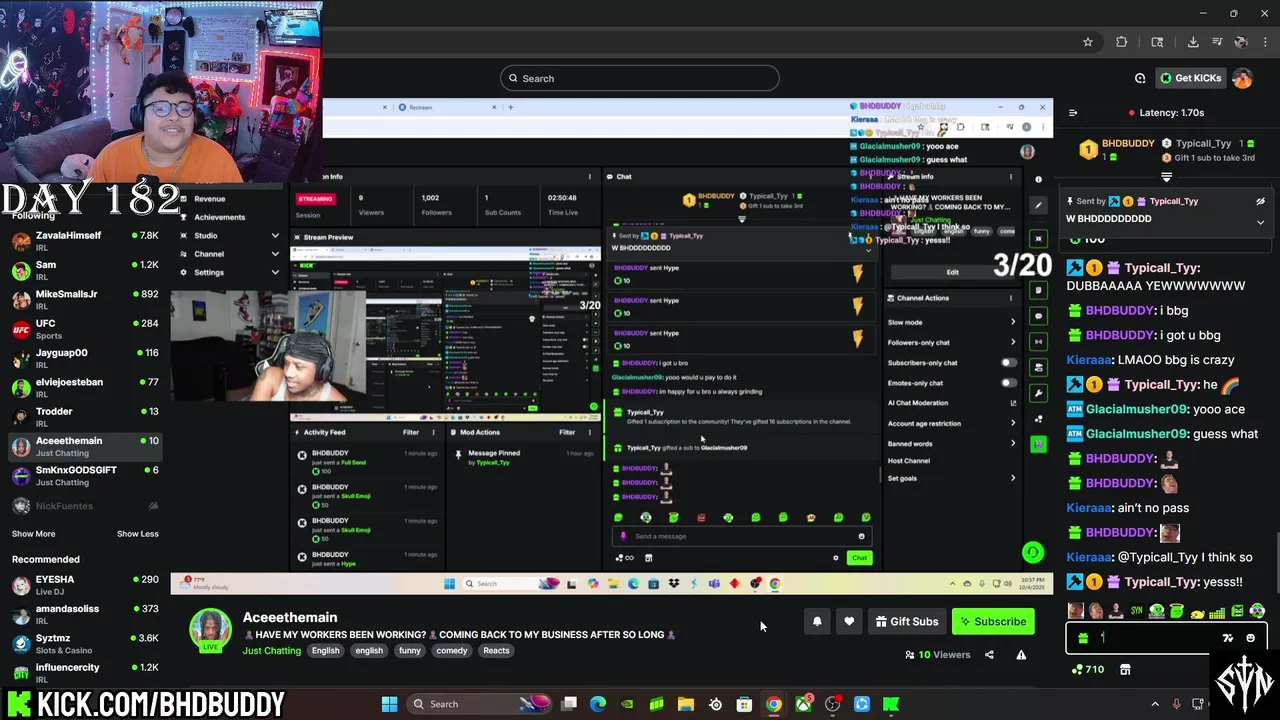Screen dimensions: 1280x720
Task: Click Host Channel in Channel Actions
Action: 909,461
